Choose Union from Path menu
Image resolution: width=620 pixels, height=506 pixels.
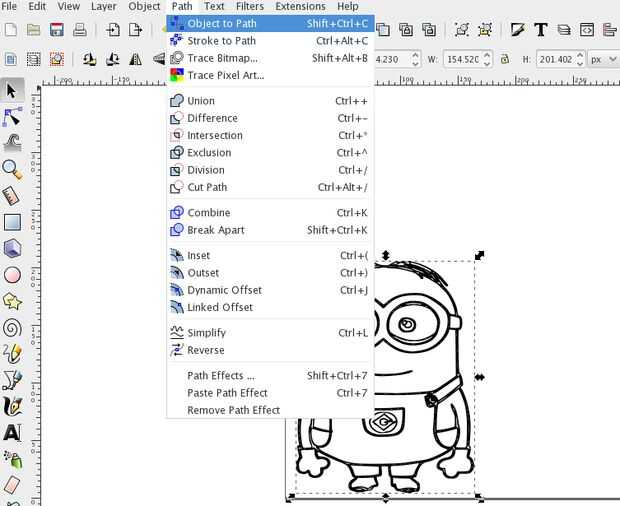[270, 101]
